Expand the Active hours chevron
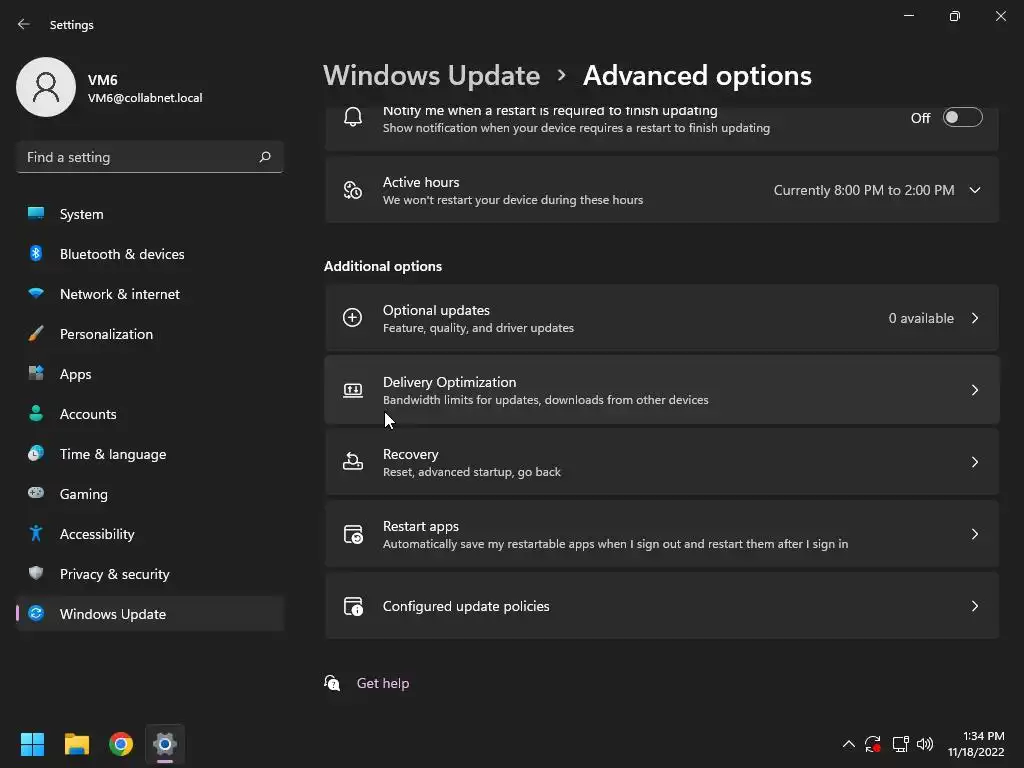The image size is (1024, 768). coord(974,190)
